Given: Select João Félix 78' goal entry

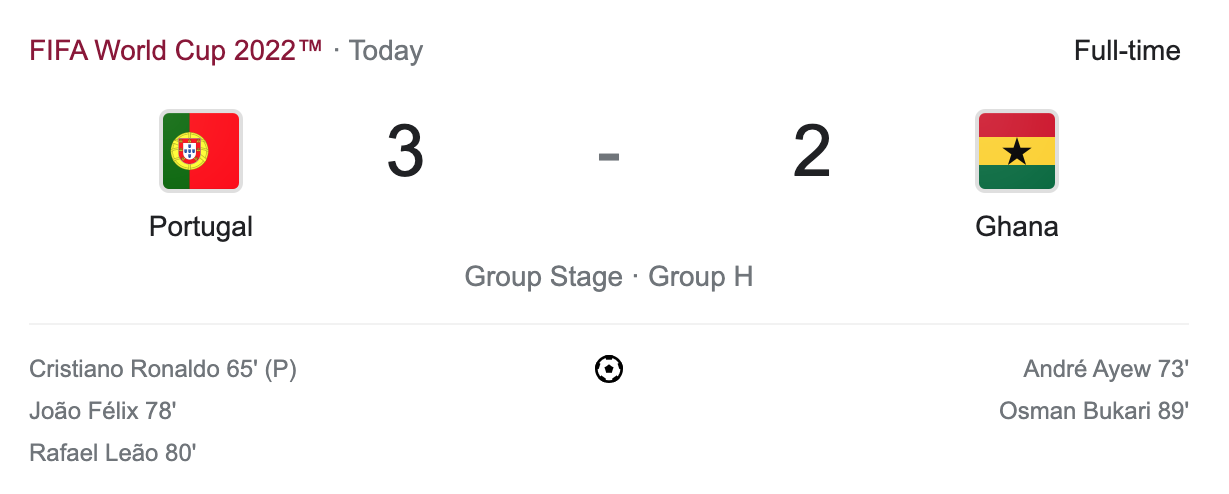Looking at the screenshot, I should pos(103,411).
